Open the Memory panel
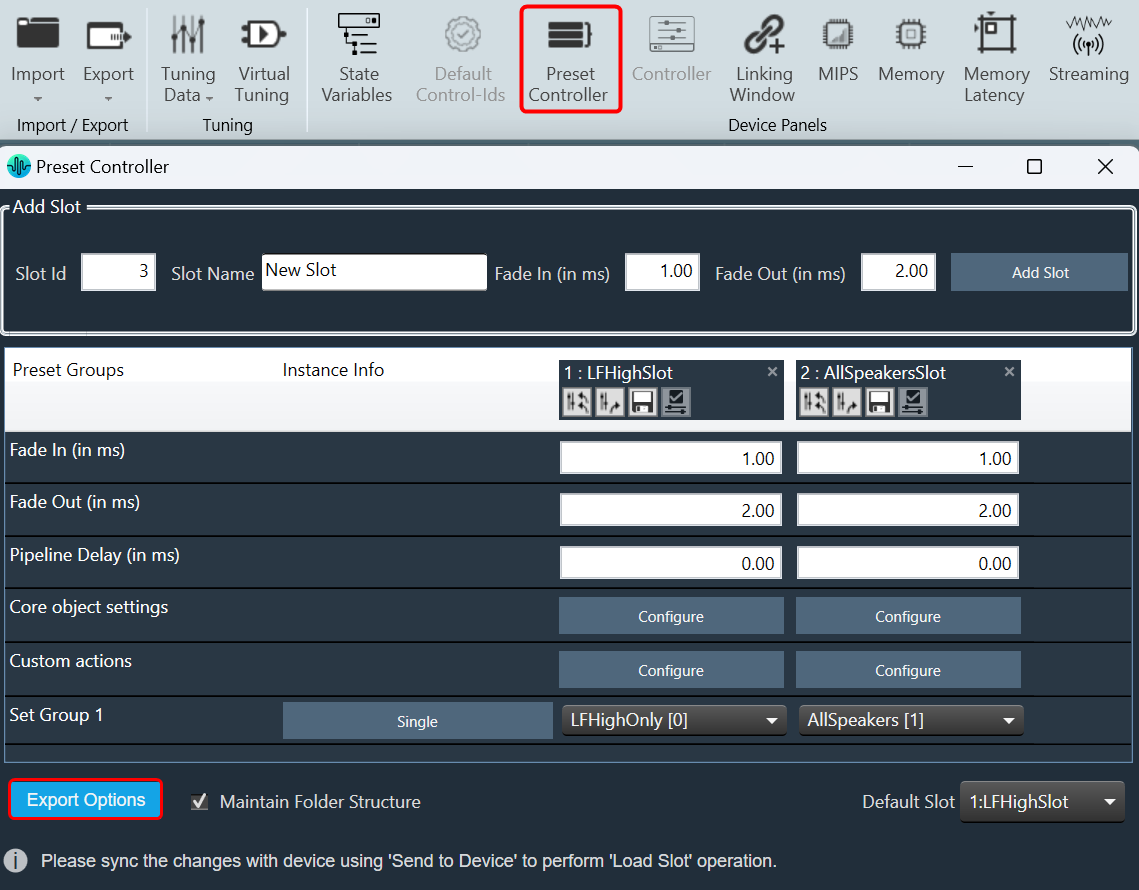The height and width of the screenshot is (890, 1139). [911, 49]
